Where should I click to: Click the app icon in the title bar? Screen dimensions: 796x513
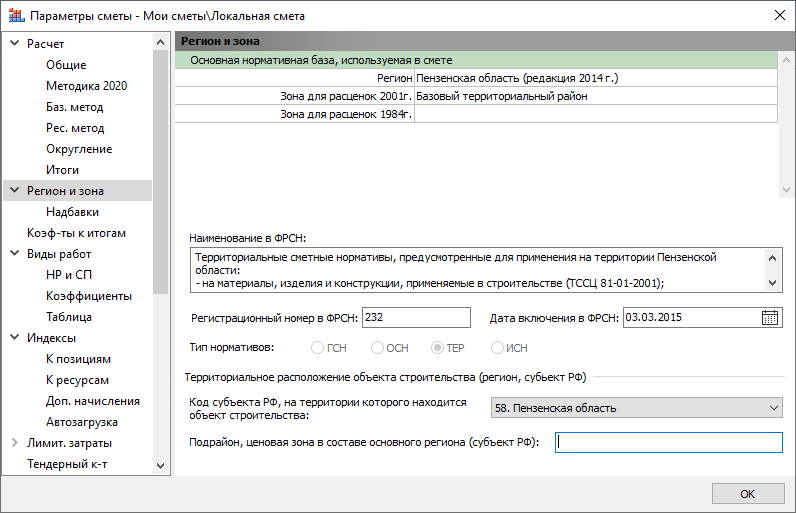(x=17, y=16)
